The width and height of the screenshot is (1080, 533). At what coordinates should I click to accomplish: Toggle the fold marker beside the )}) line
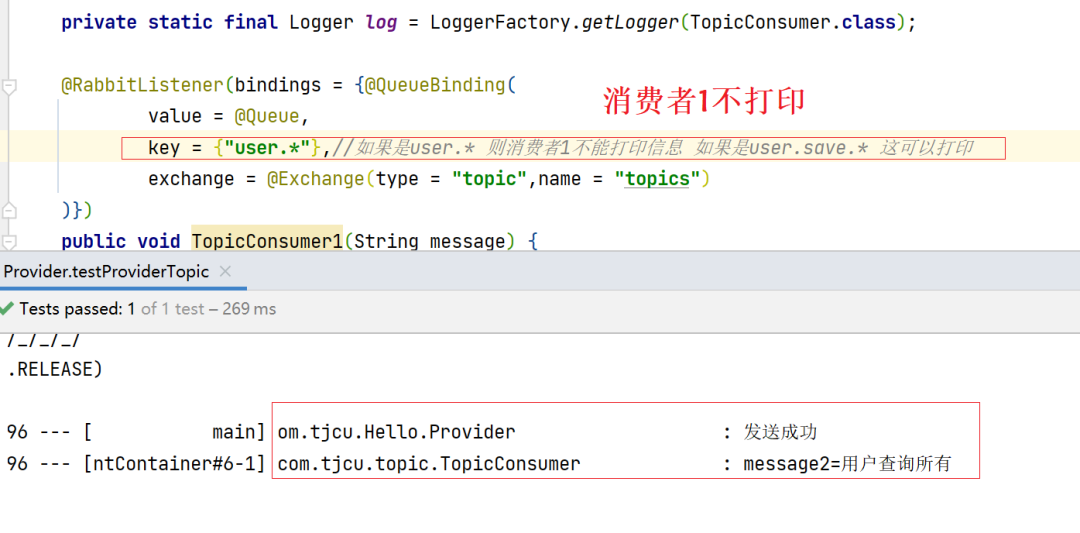pos(9,209)
